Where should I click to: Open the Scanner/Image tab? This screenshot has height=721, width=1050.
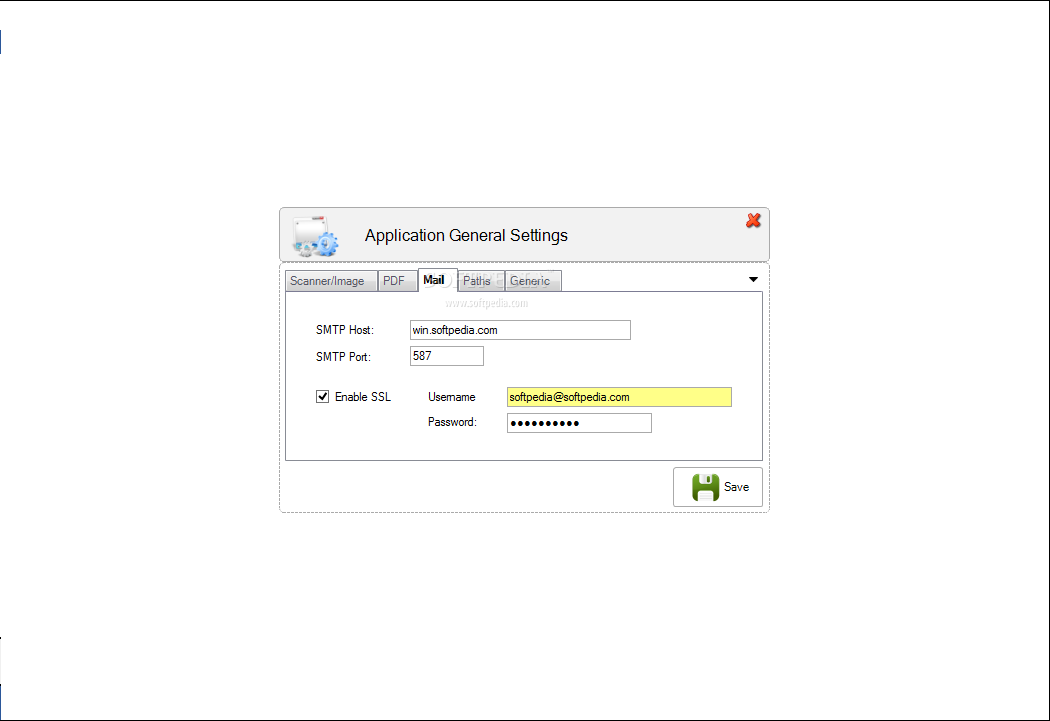pos(331,281)
